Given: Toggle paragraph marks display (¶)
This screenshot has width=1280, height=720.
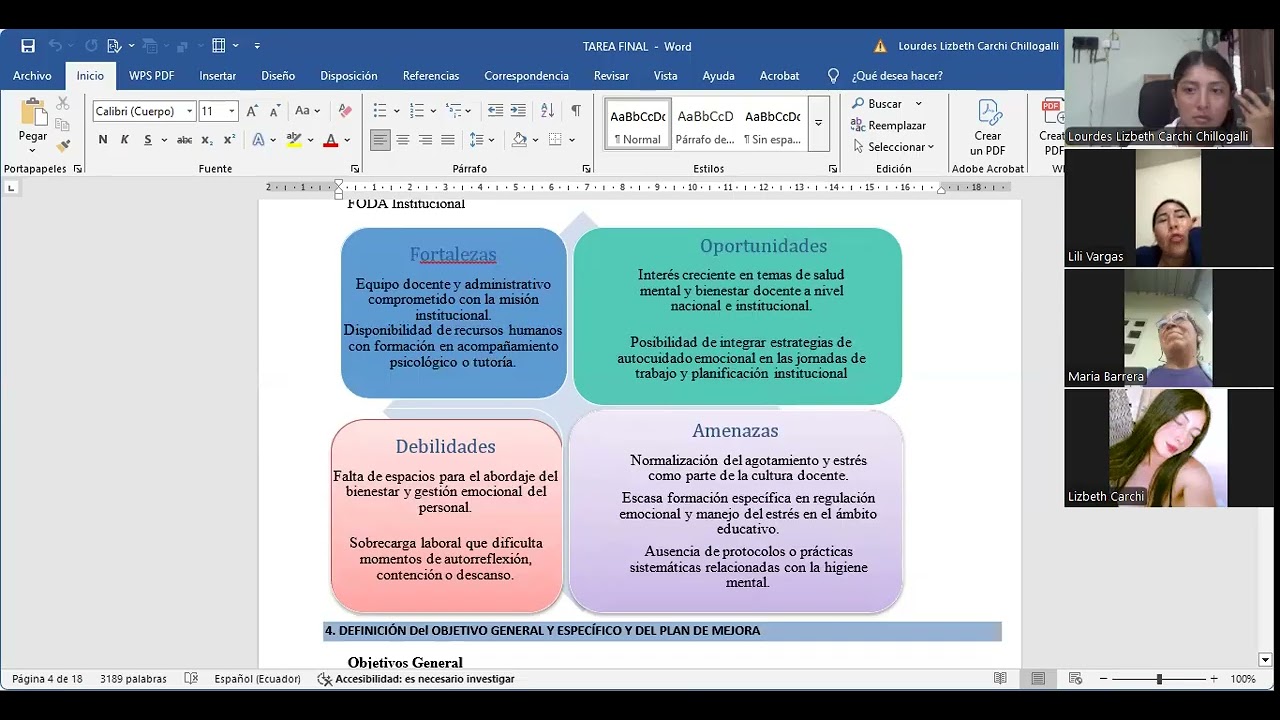Looking at the screenshot, I should [576, 111].
